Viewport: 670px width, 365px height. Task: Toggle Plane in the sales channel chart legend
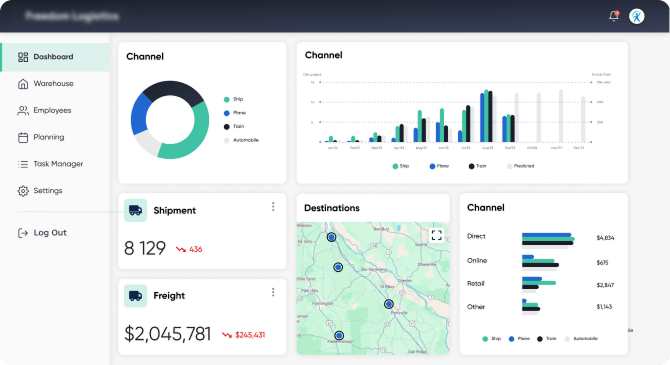(519, 339)
